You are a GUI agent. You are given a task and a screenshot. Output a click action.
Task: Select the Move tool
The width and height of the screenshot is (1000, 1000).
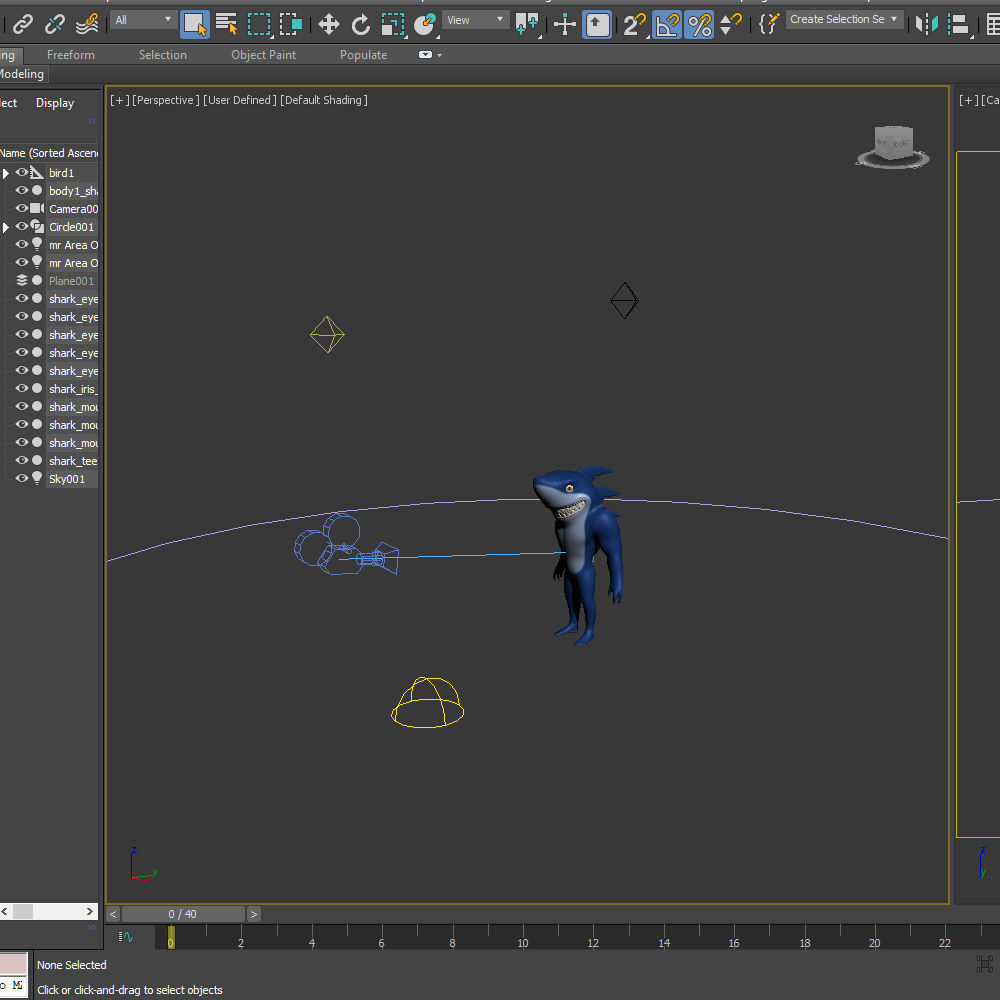click(x=328, y=24)
